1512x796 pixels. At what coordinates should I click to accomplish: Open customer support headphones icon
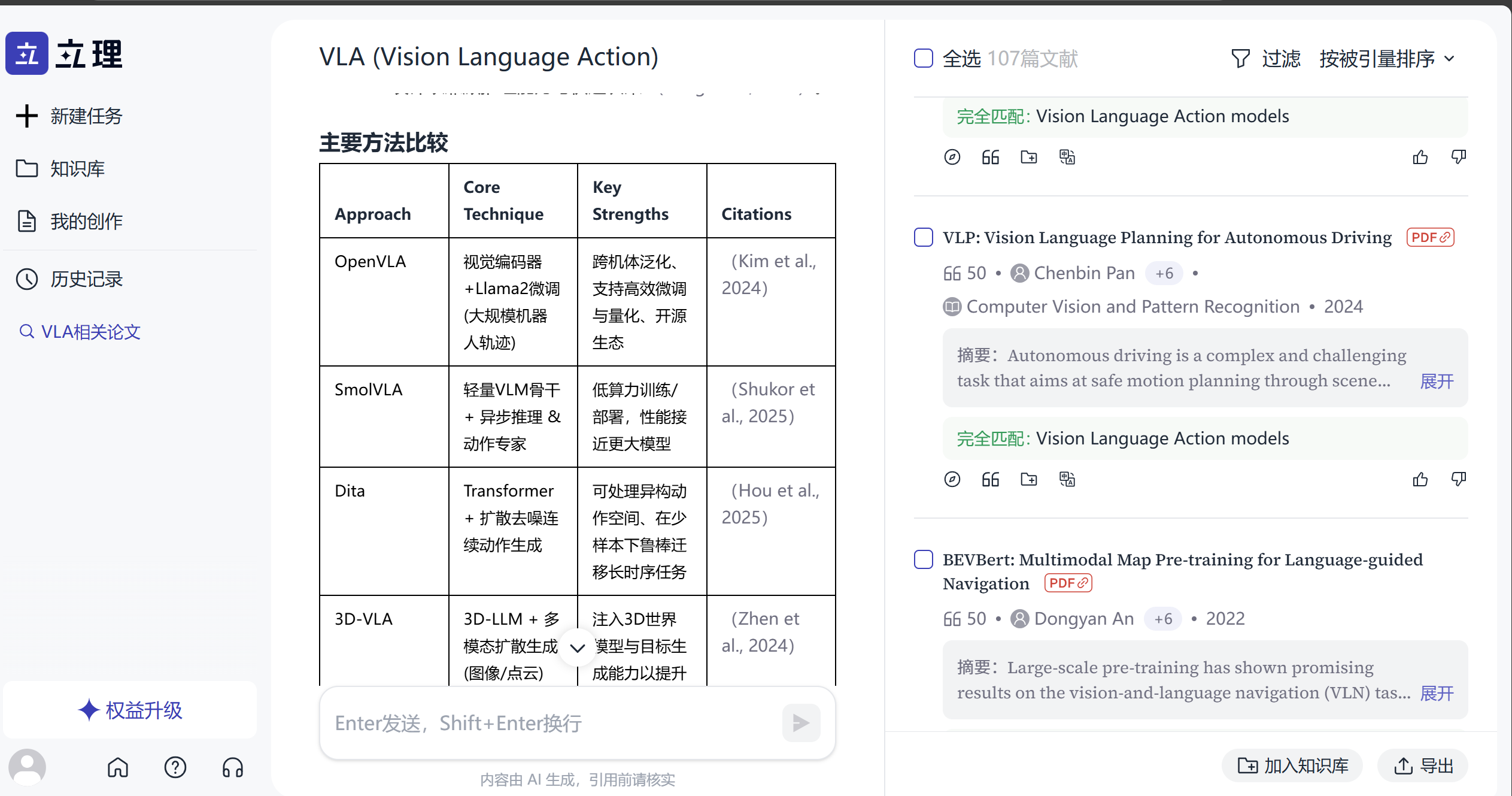[x=233, y=767]
